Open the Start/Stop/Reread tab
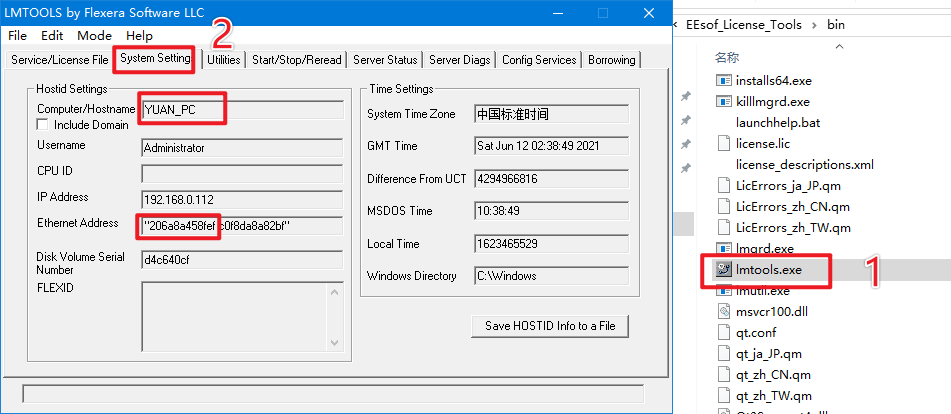This screenshot has width=951, height=414. (x=297, y=59)
